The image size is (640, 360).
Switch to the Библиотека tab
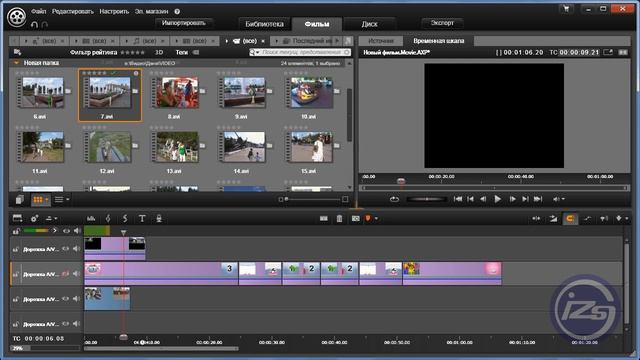click(x=264, y=24)
